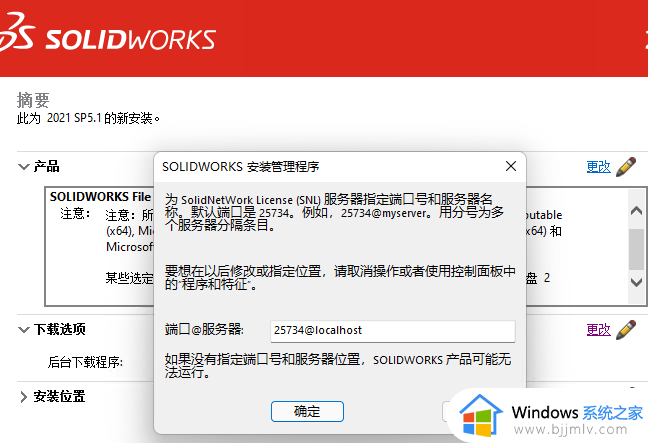Viewport: 648px width, 443px height.
Task: Click the pencil icon next to 下载选项
Action: coord(626,330)
